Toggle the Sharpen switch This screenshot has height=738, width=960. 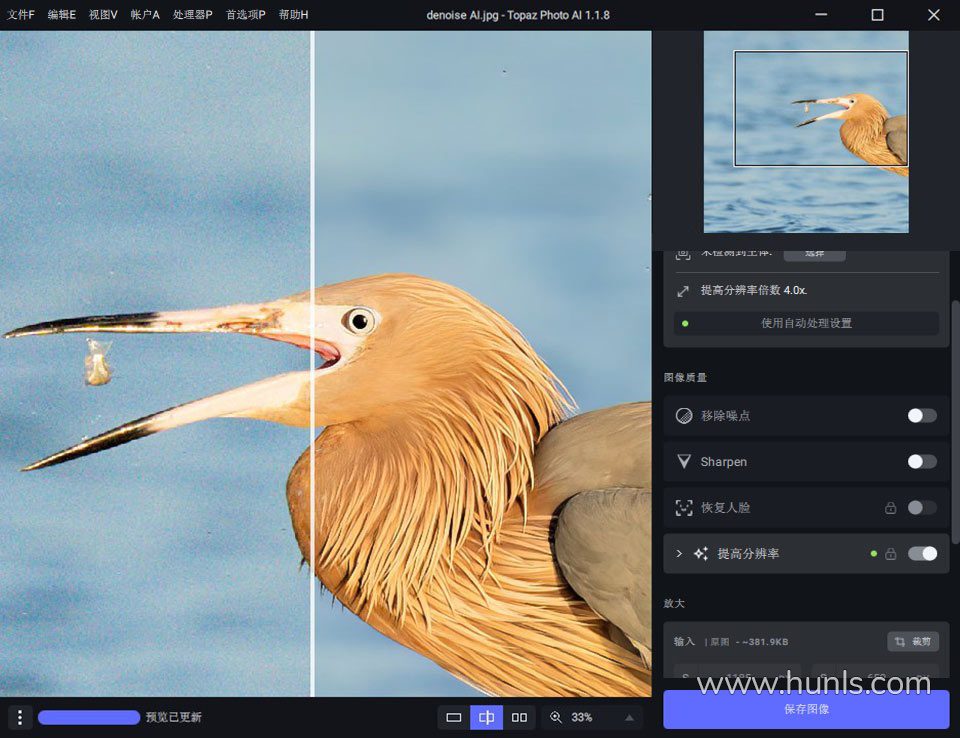[922, 462]
